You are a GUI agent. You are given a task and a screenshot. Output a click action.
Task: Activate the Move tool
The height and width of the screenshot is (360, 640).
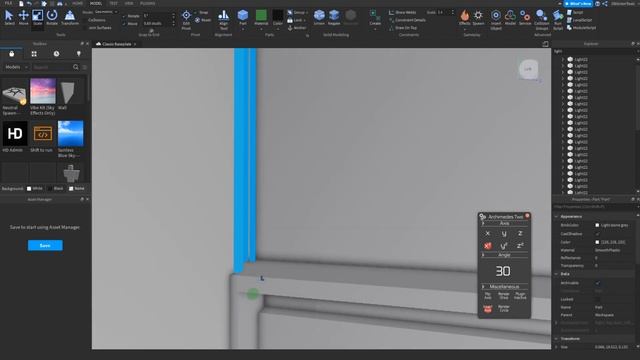click(x=23, y=17)
